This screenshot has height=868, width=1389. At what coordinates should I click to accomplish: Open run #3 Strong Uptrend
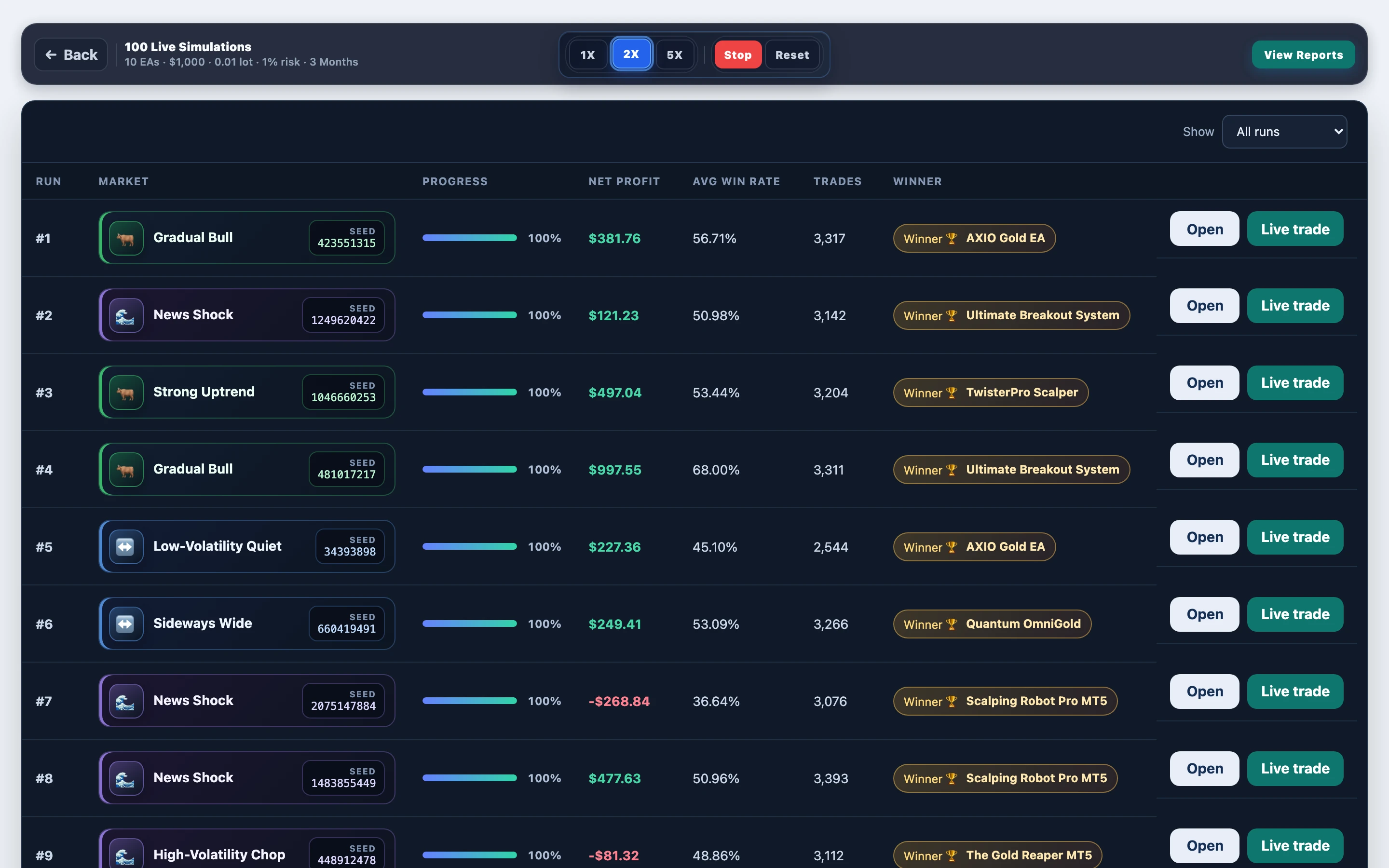tap(1204, 383)
